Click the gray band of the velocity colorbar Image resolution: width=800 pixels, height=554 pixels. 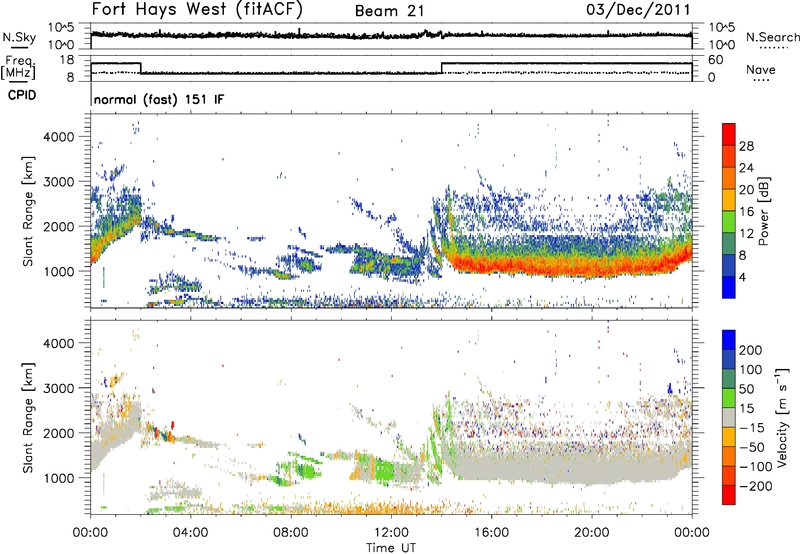point(729,417)
